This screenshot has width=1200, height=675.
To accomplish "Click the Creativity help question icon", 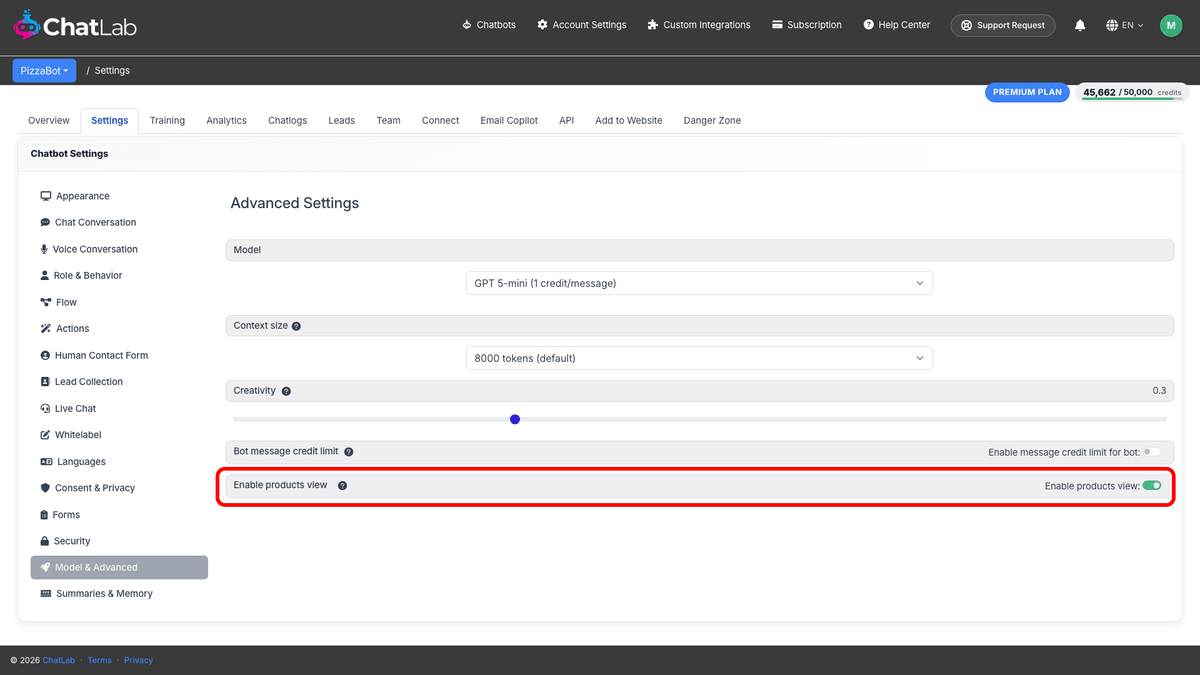I will [286, 391].
